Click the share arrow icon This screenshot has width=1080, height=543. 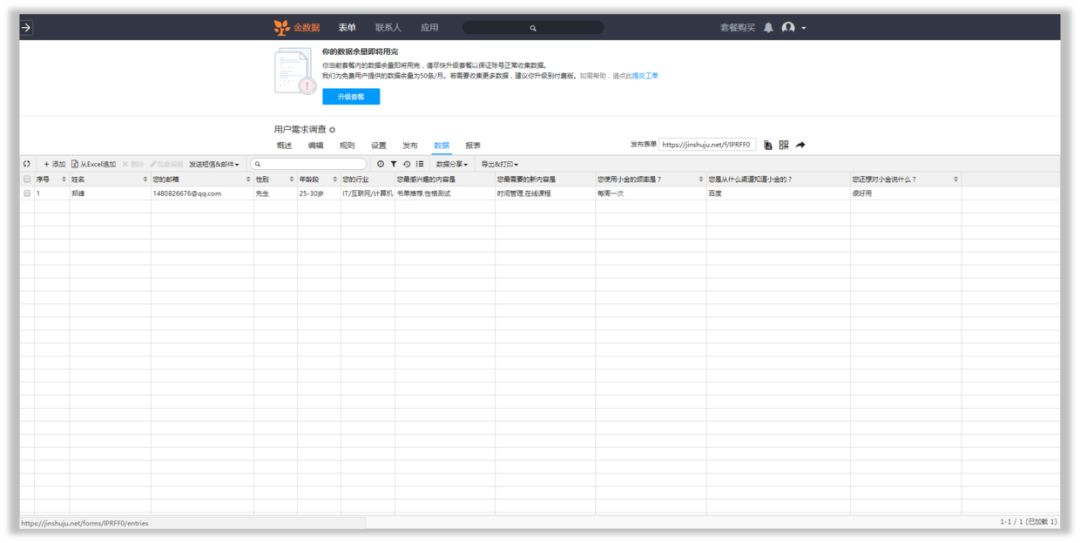coord(800,145)
